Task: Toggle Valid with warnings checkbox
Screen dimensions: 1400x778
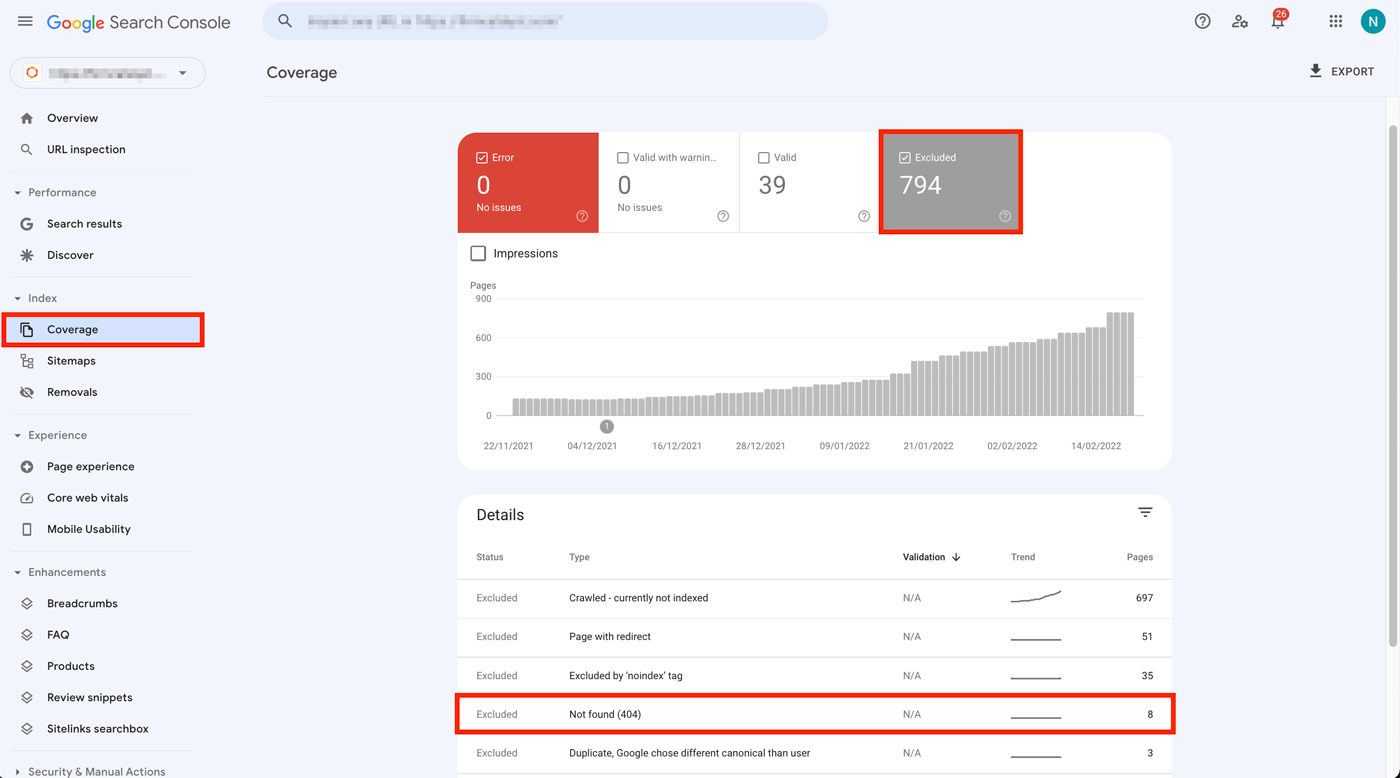Action: [x=623, y=158]
